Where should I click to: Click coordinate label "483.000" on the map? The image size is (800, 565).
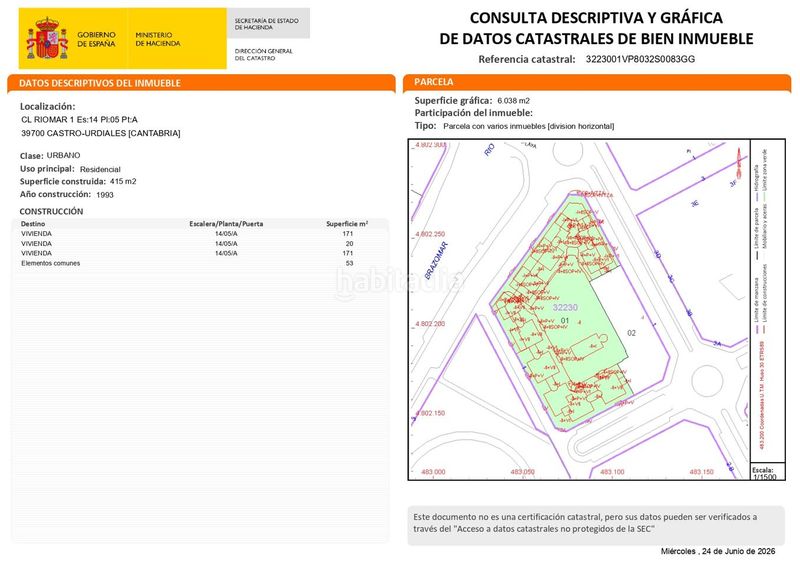click(433, 472)
